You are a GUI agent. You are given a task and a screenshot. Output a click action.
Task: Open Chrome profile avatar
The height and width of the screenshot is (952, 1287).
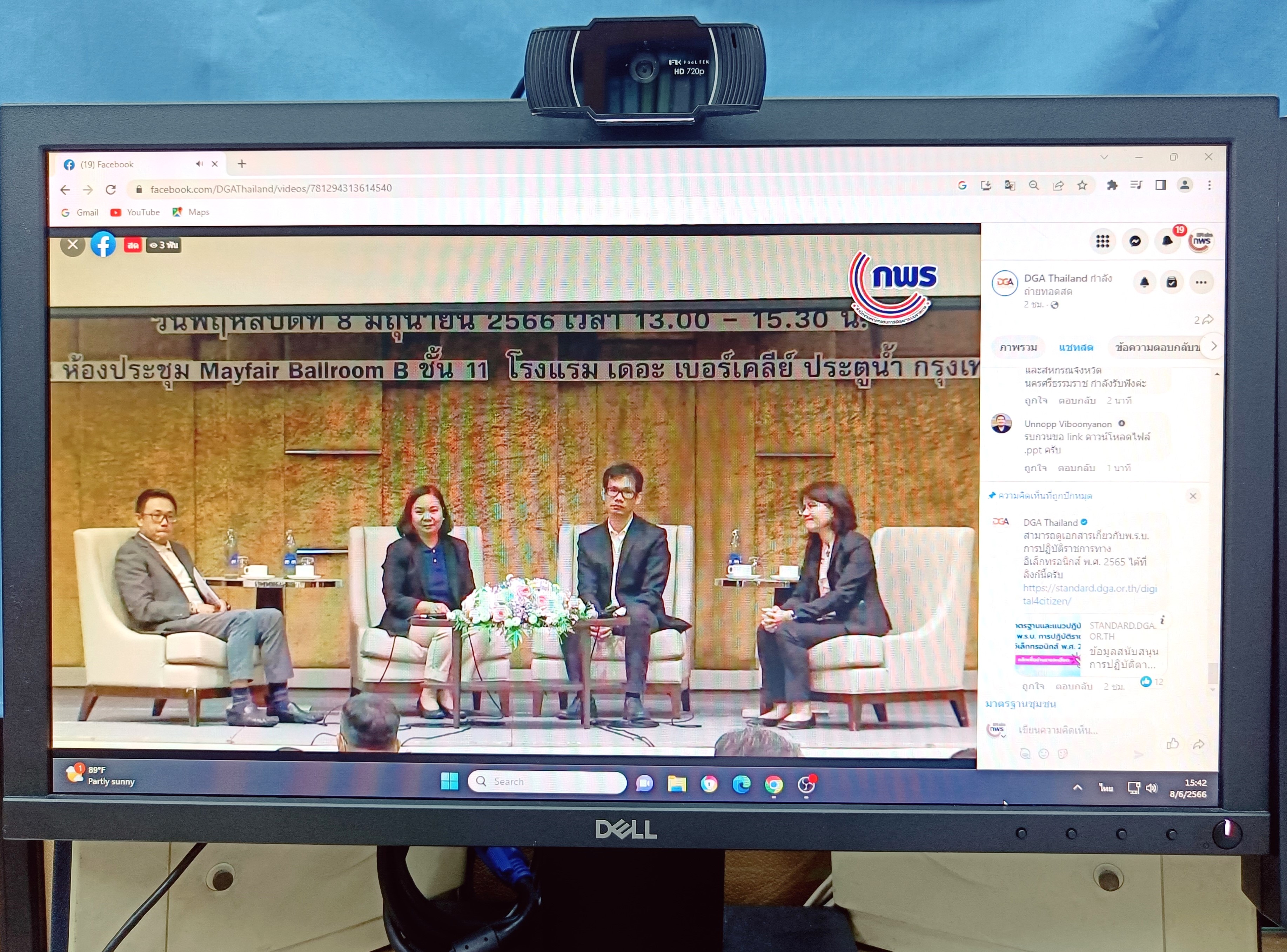1185,185
